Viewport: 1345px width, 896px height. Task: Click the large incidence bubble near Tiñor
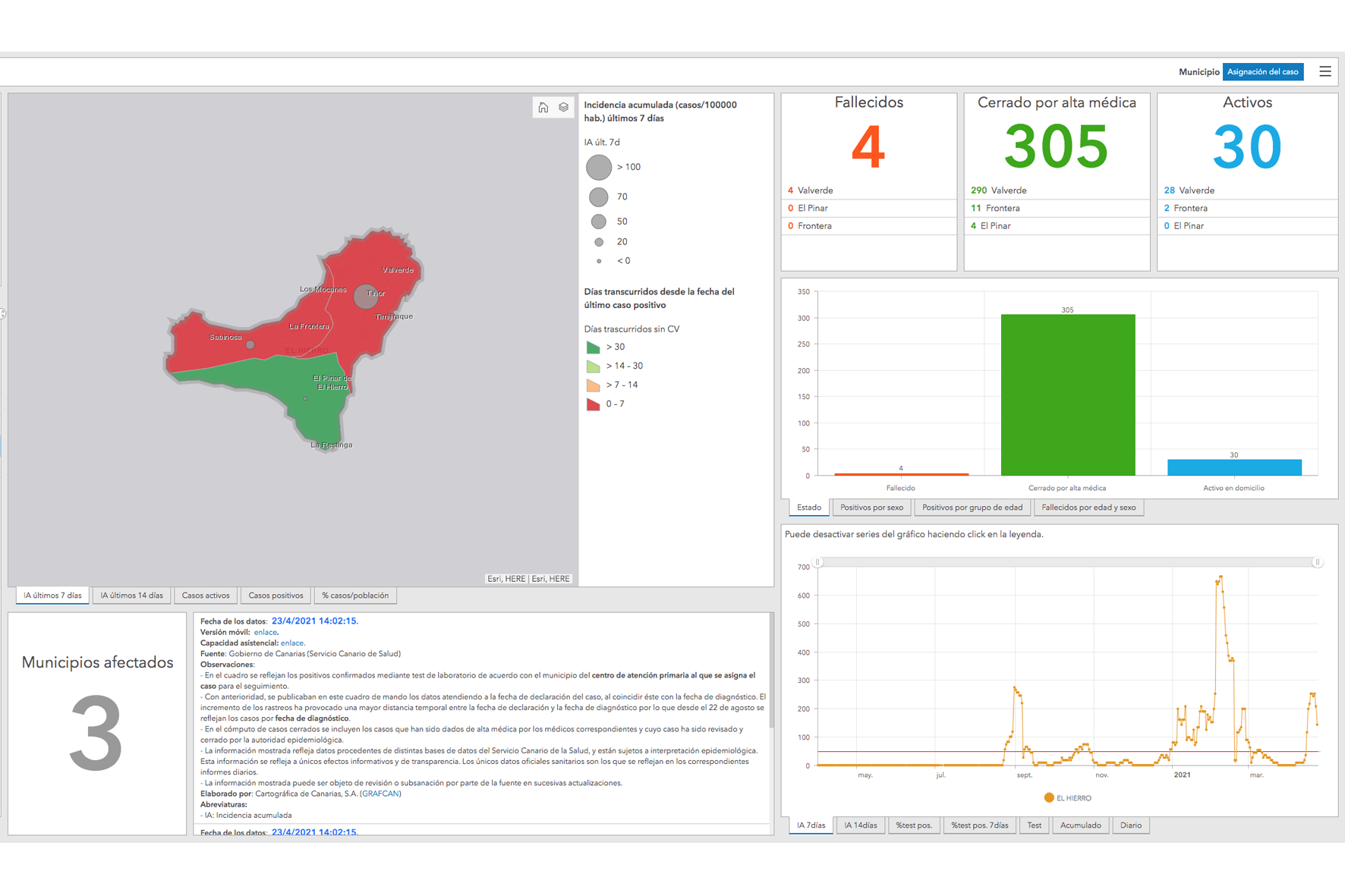[366, 297]
